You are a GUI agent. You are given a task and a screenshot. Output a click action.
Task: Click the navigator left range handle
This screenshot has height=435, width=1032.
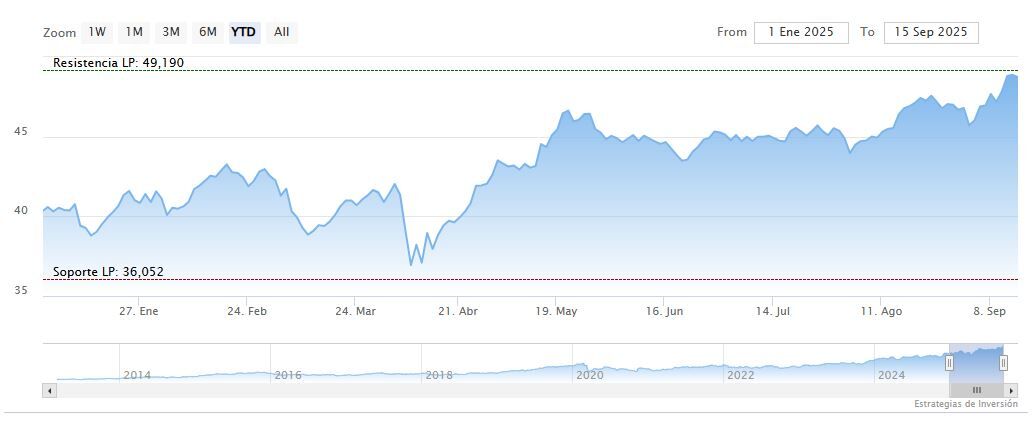(x=950, y=362)
